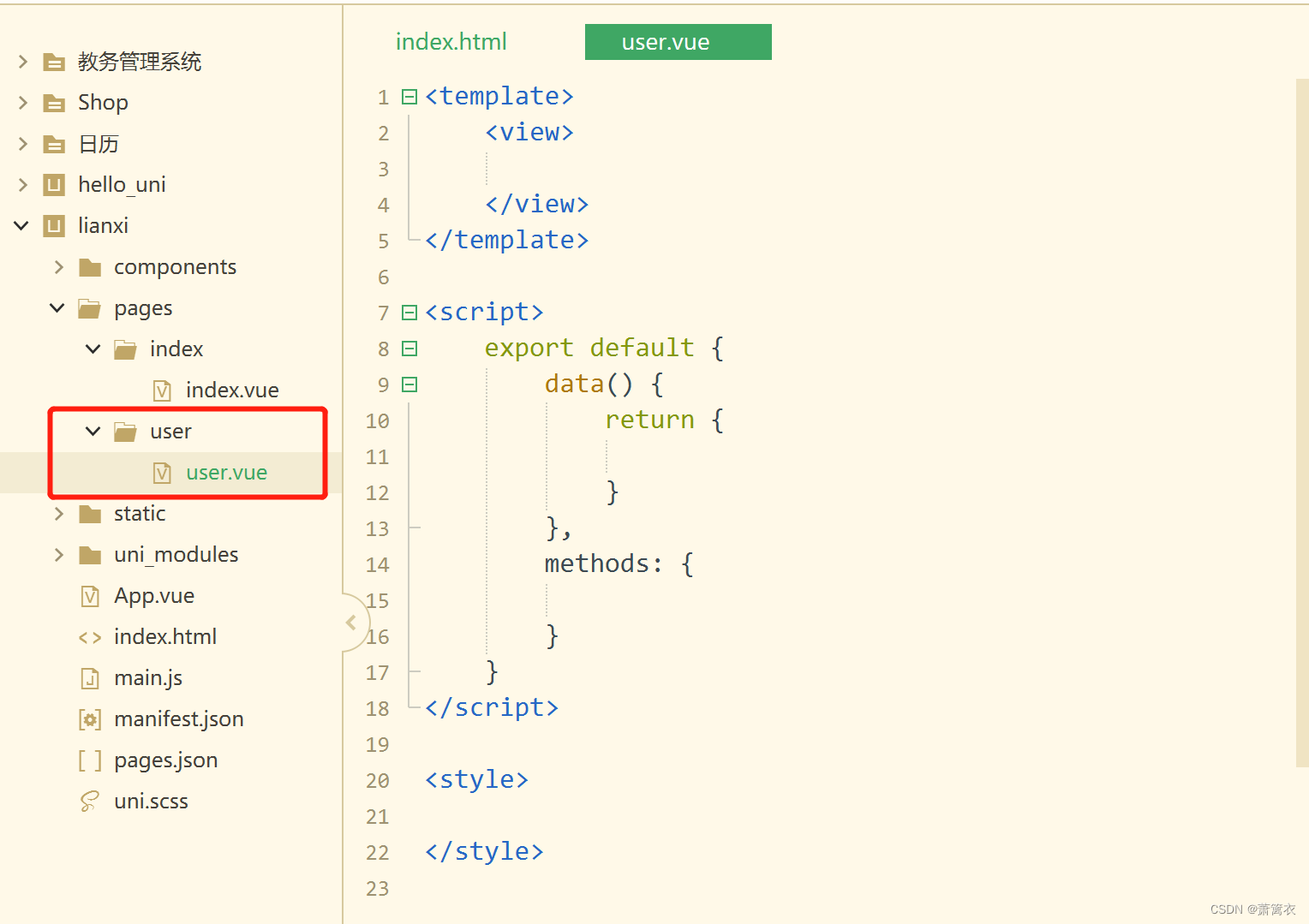Click the components folder icon

[90, 267]
